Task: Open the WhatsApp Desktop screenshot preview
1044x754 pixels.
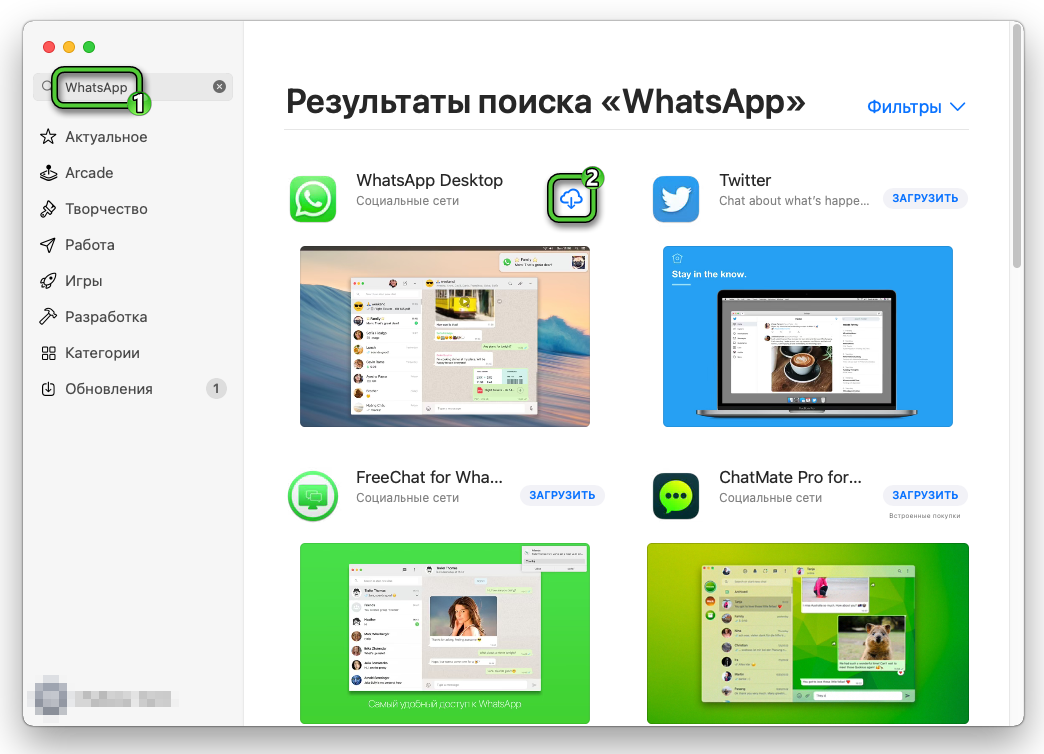Action: [445, 336]
